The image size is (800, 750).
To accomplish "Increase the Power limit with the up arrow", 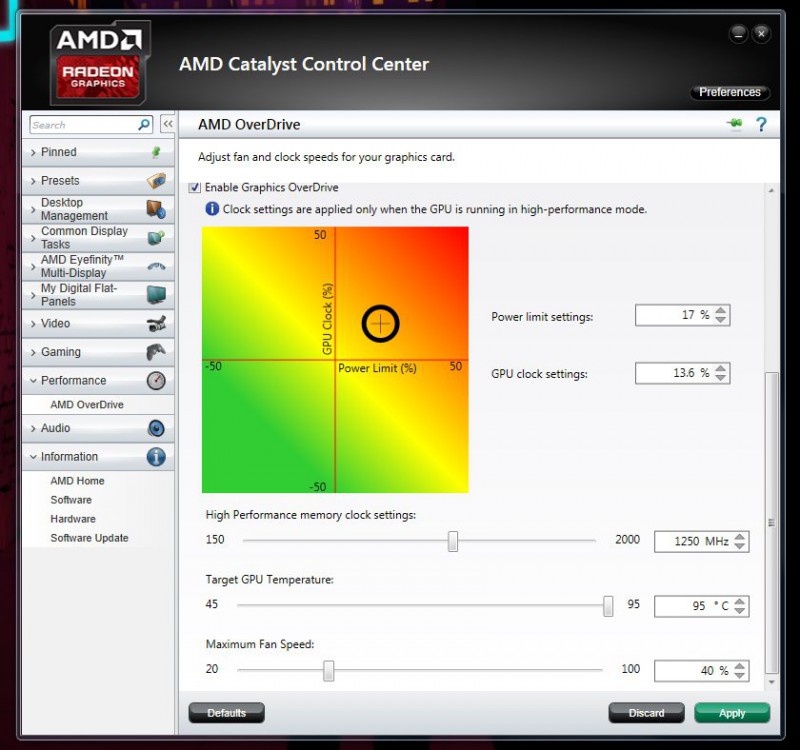I will click(x=720, y=310).
